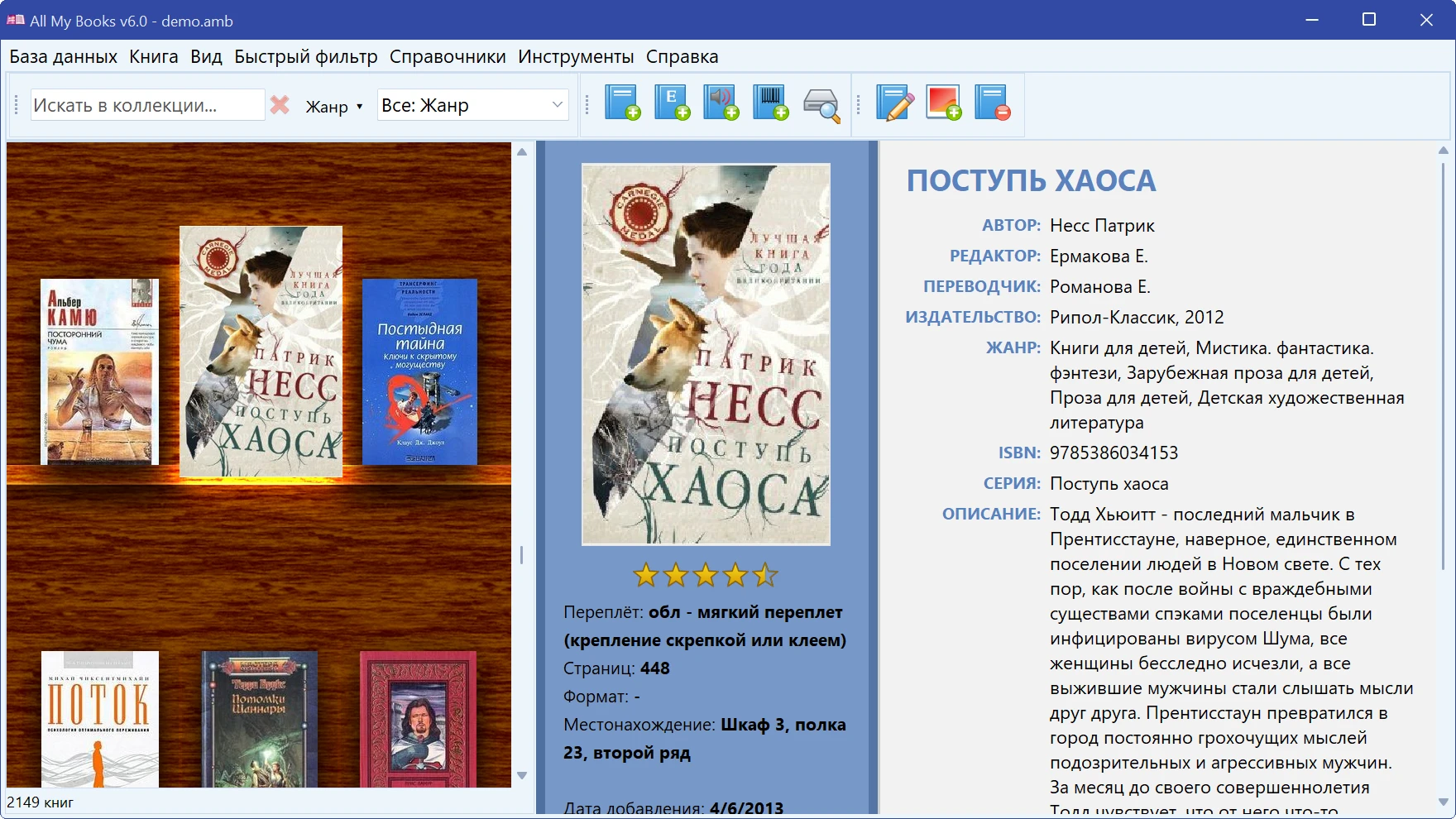Click the Delete book icon with red minus

tap(993, 103)
